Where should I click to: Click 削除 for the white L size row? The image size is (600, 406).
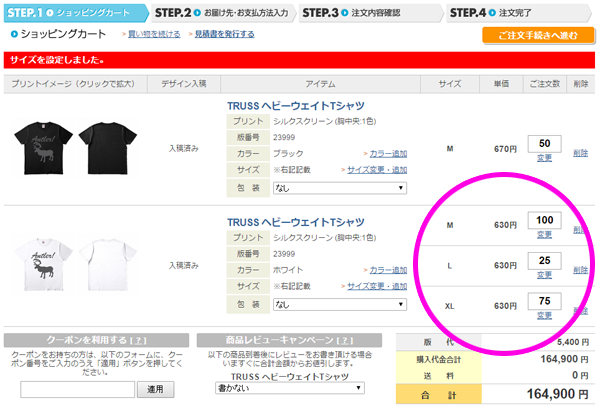[580, 270]
